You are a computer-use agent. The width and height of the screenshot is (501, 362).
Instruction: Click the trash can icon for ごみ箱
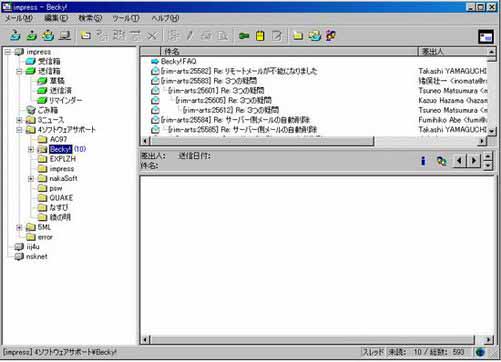pos(31,110)
